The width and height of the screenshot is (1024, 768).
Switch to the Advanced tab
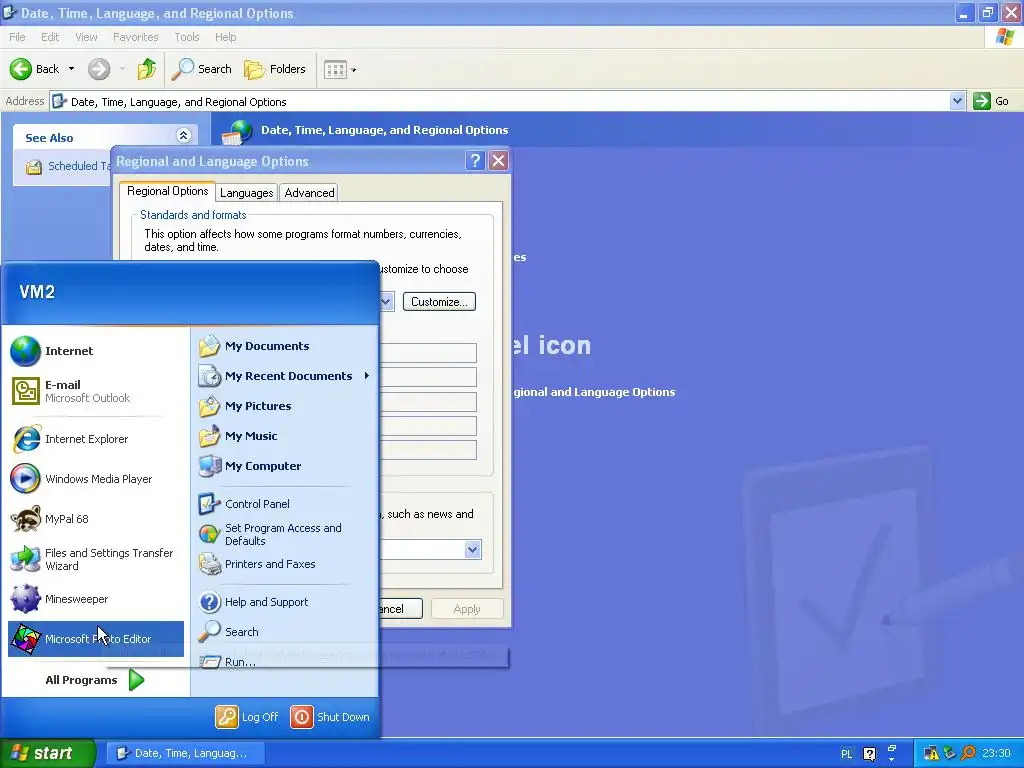309,193
